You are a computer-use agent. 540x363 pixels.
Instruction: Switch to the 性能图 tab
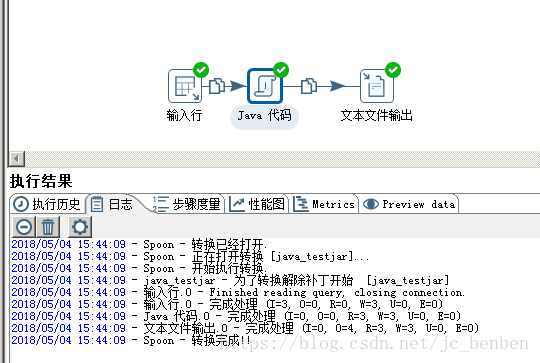[257, 204]
